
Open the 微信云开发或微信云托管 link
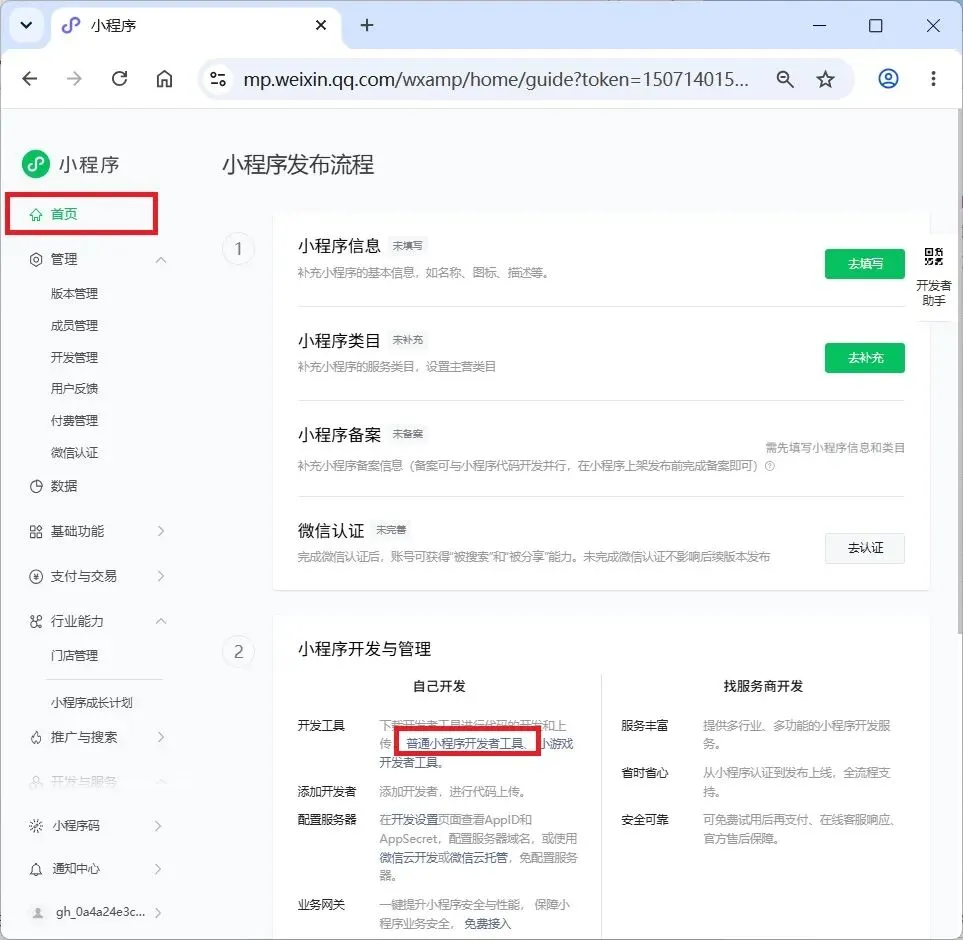(443, 858)
